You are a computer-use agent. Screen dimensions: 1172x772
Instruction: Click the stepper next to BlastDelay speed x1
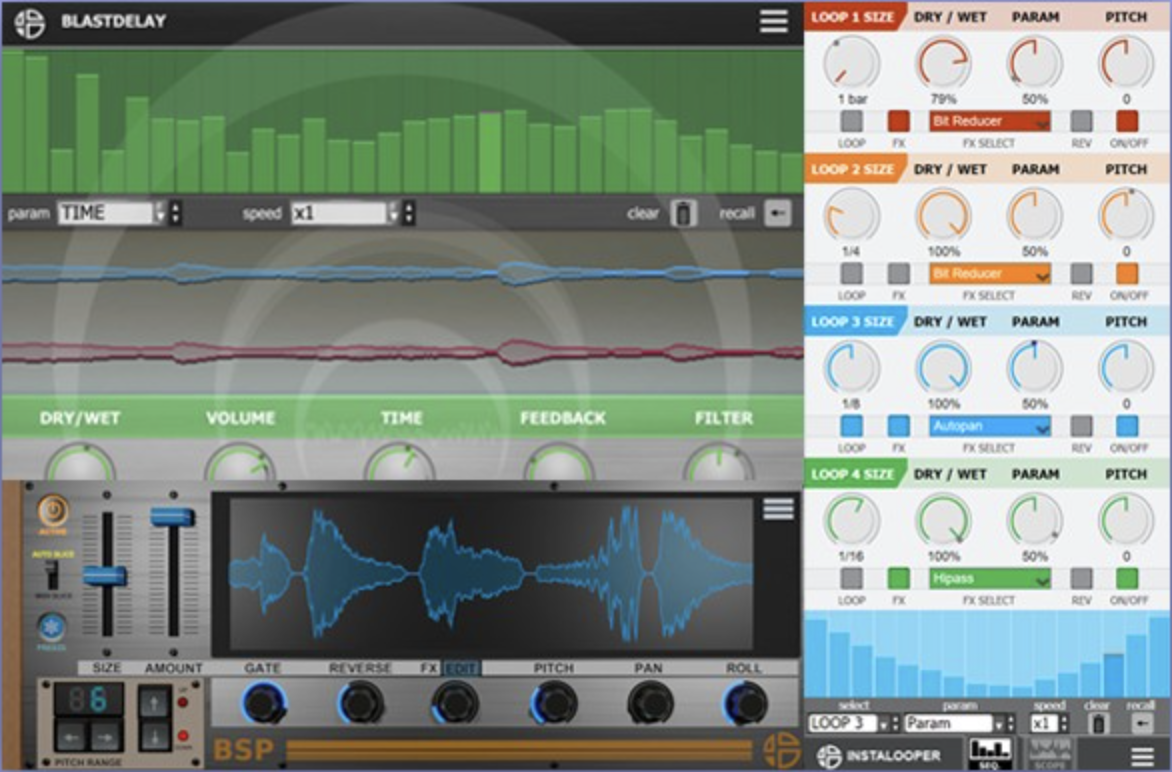409,213
